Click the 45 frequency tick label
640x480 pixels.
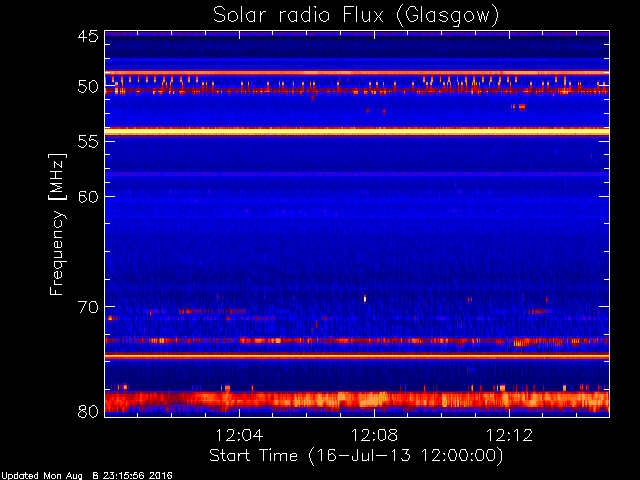pos(88,36)
